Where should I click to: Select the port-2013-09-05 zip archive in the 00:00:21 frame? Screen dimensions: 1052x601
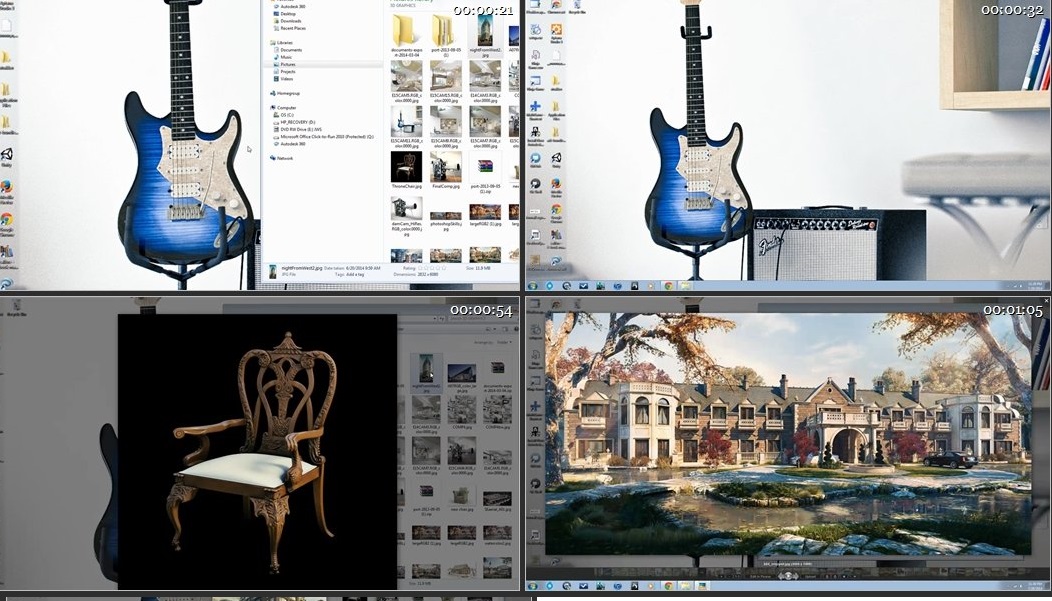pos(484,167)
